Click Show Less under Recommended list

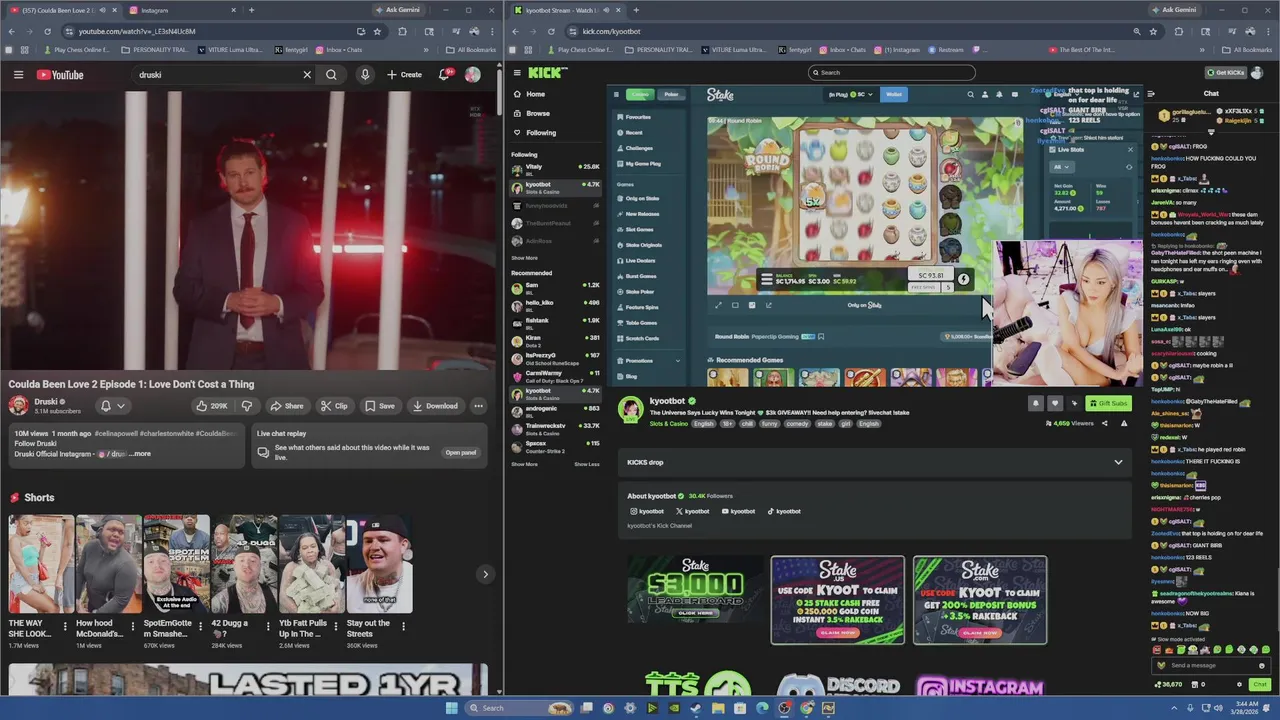tap(587, 464)
